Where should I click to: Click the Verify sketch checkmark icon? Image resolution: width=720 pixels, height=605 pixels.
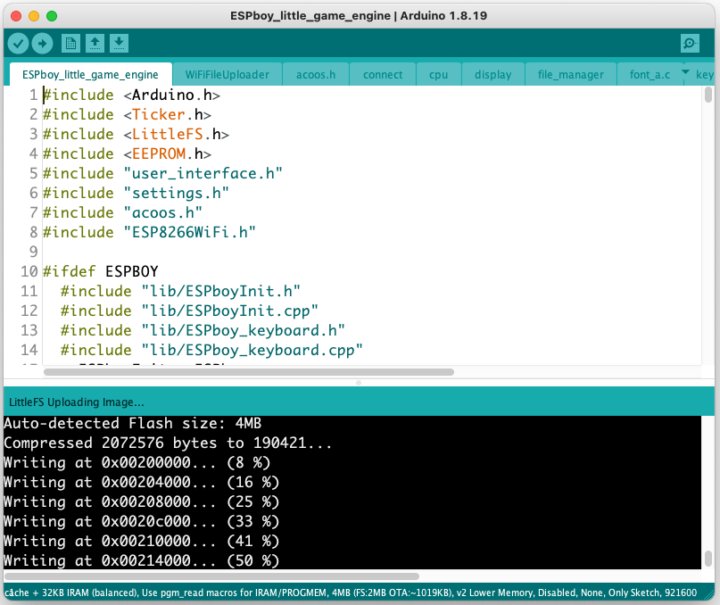tap(18, 43)
